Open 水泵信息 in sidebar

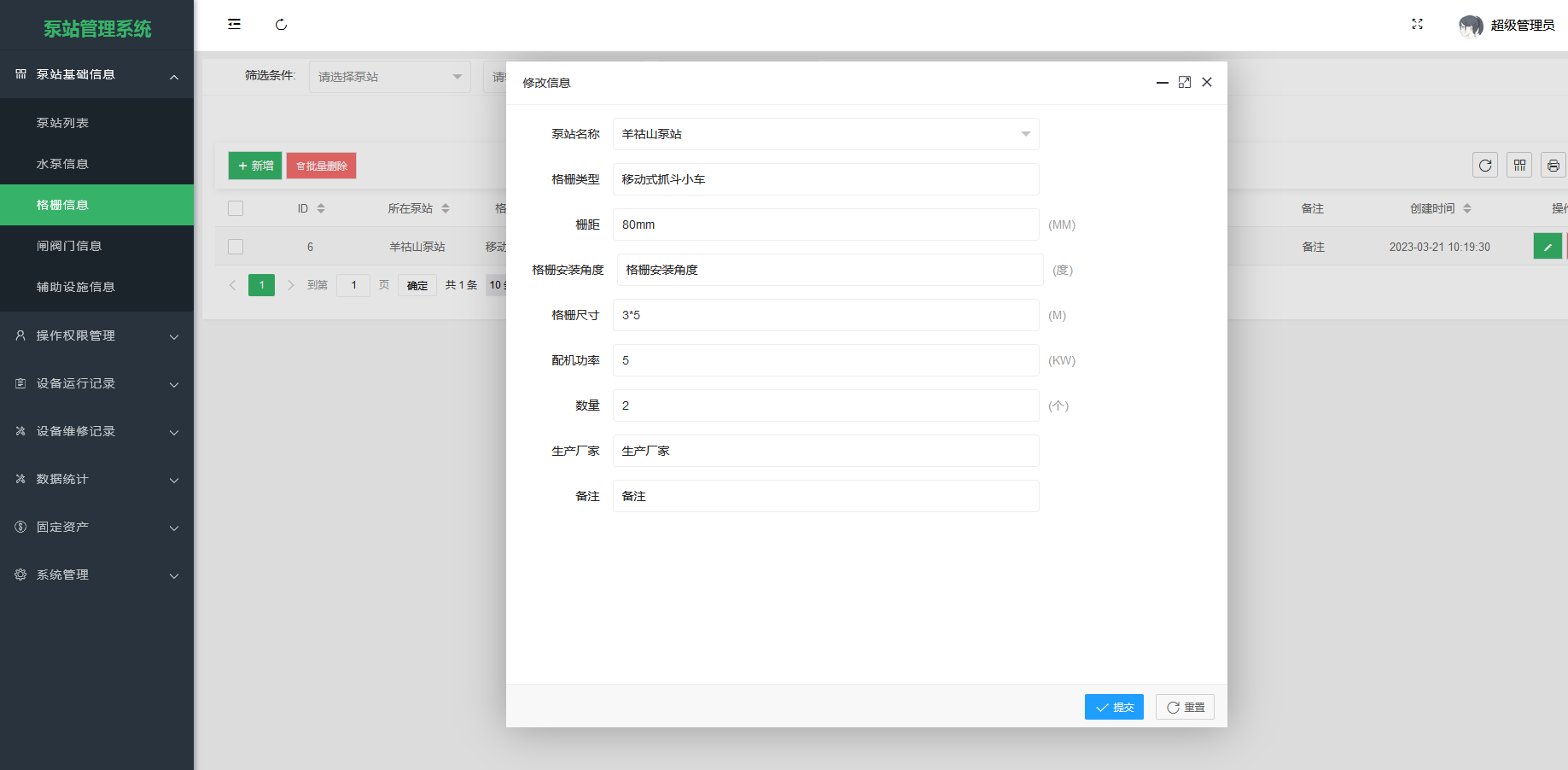click(x=96, y=164)
